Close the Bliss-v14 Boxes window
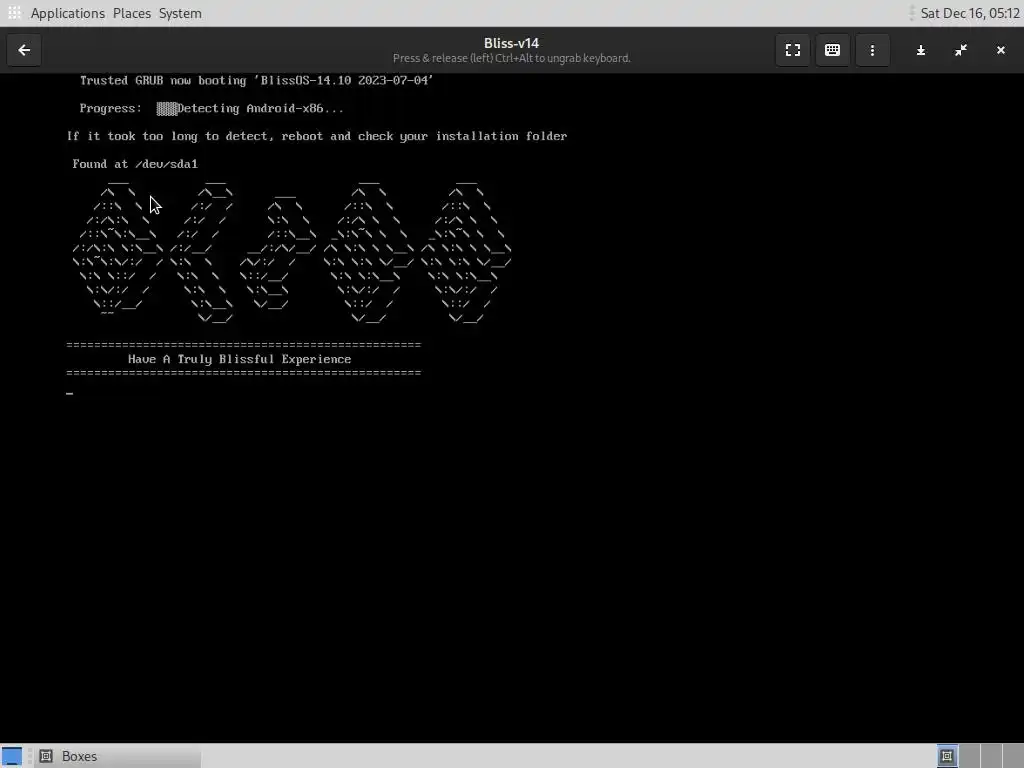The image size is (1024, 768). point(1000,50)
